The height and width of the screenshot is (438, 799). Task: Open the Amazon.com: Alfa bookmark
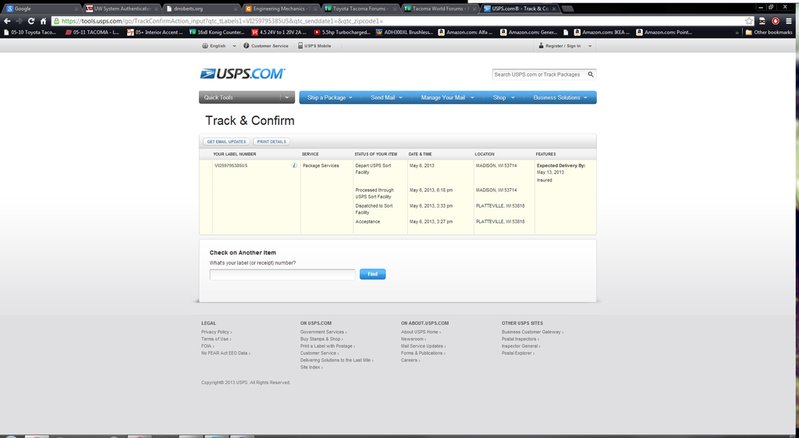click(x=465, y=32)
